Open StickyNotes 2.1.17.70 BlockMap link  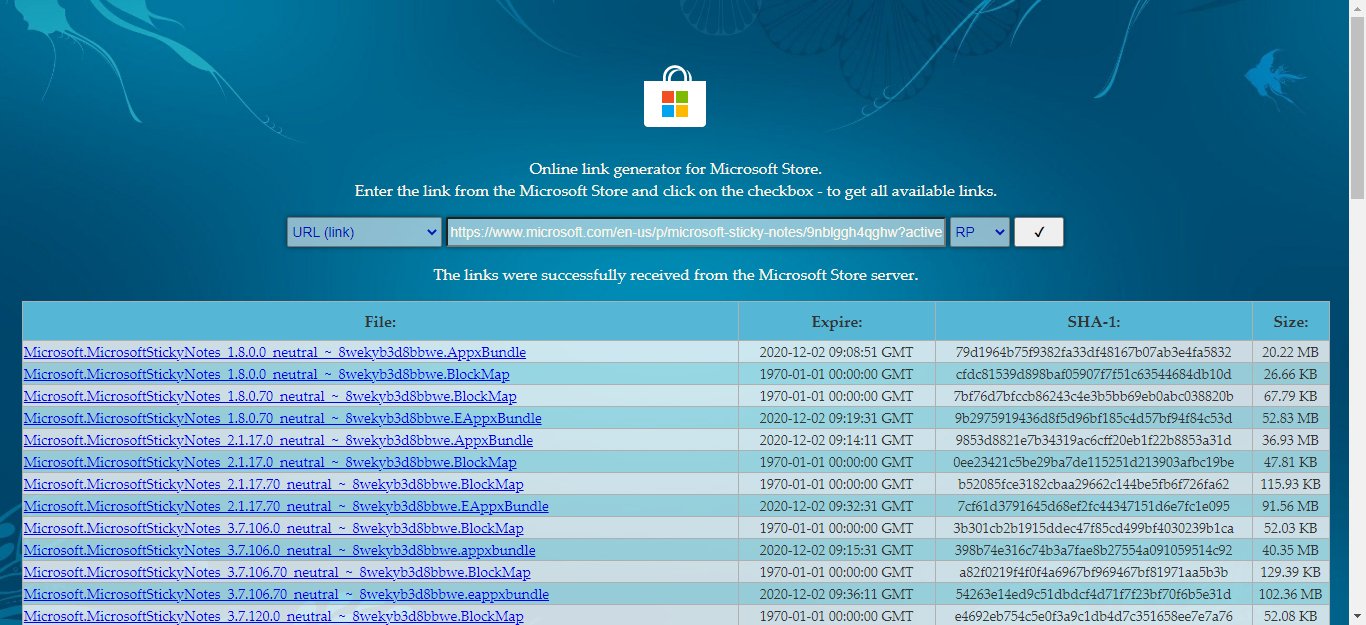274,484
